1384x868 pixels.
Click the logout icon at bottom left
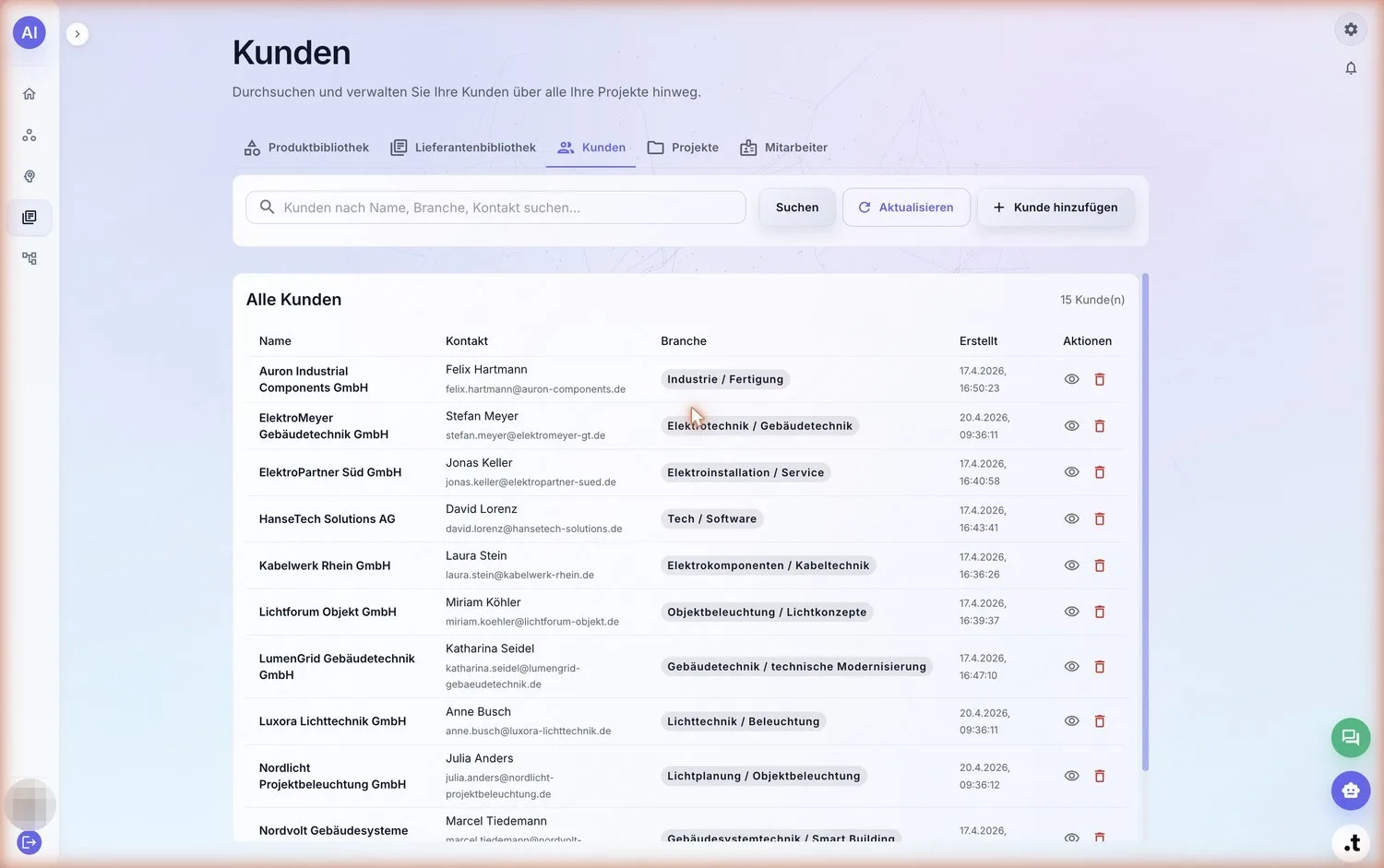[x=30, y=842]
